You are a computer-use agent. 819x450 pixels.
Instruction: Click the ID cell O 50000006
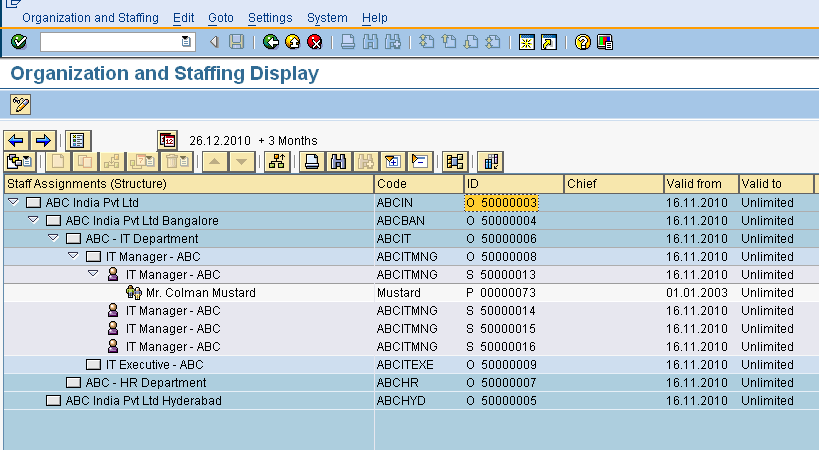click(501, 239)
